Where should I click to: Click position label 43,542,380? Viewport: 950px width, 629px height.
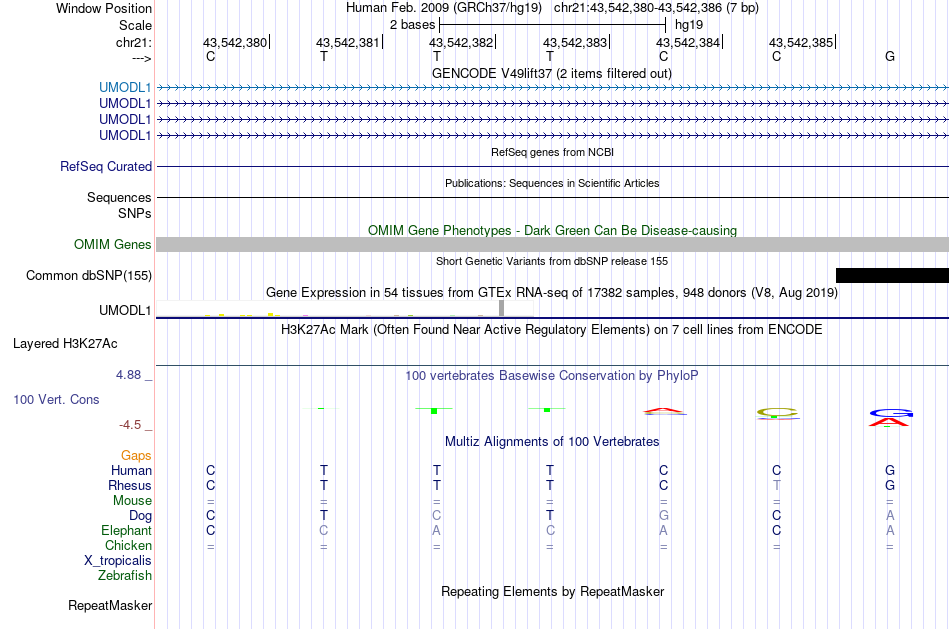click(234, 42)
